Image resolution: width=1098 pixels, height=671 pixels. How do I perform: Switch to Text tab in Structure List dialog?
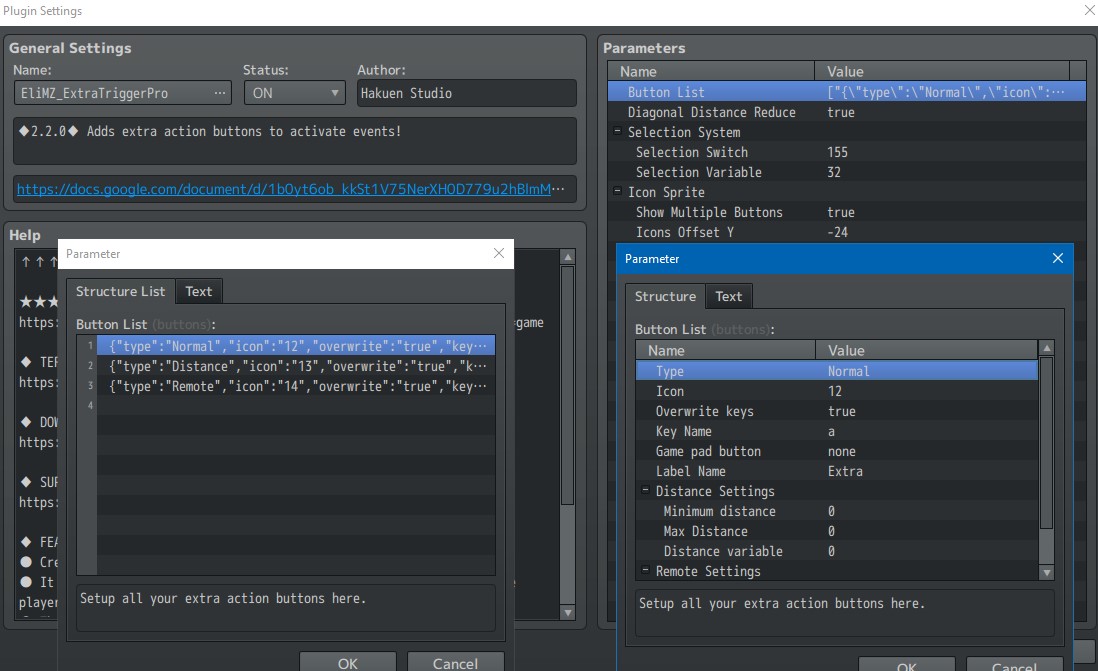coord(198,291)
